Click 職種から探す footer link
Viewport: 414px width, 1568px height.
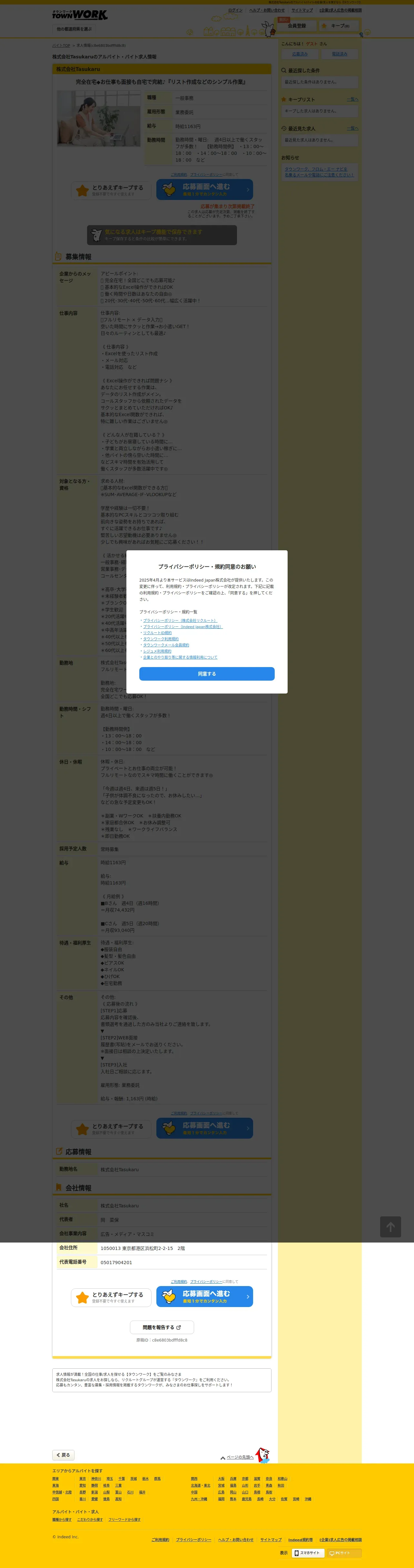coord(62,1519)
